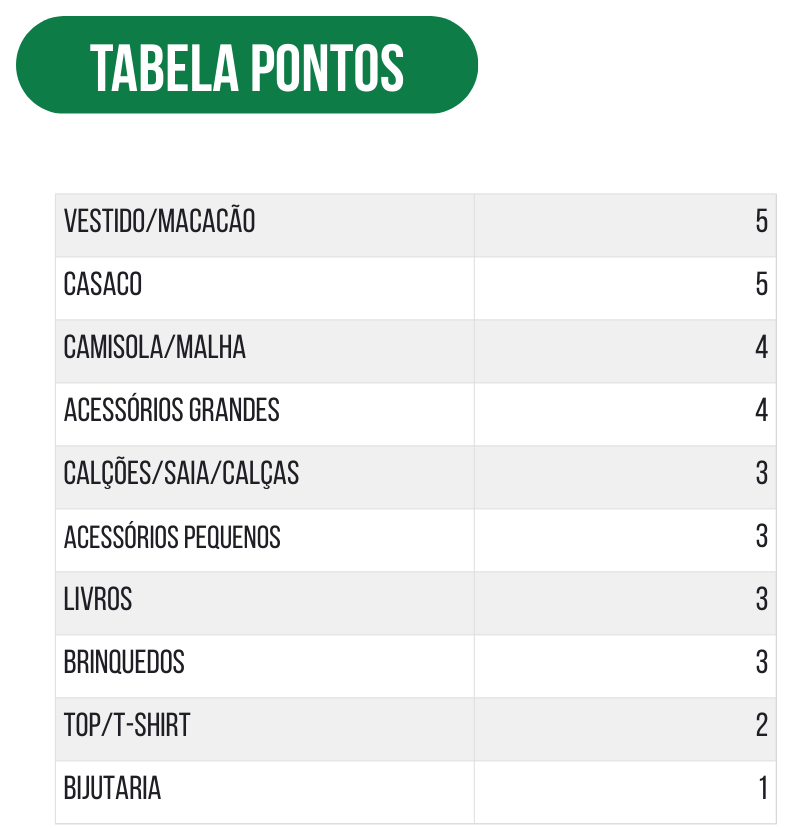Select the LIVROS row label
Screen dimensions: 798x828
98,599
